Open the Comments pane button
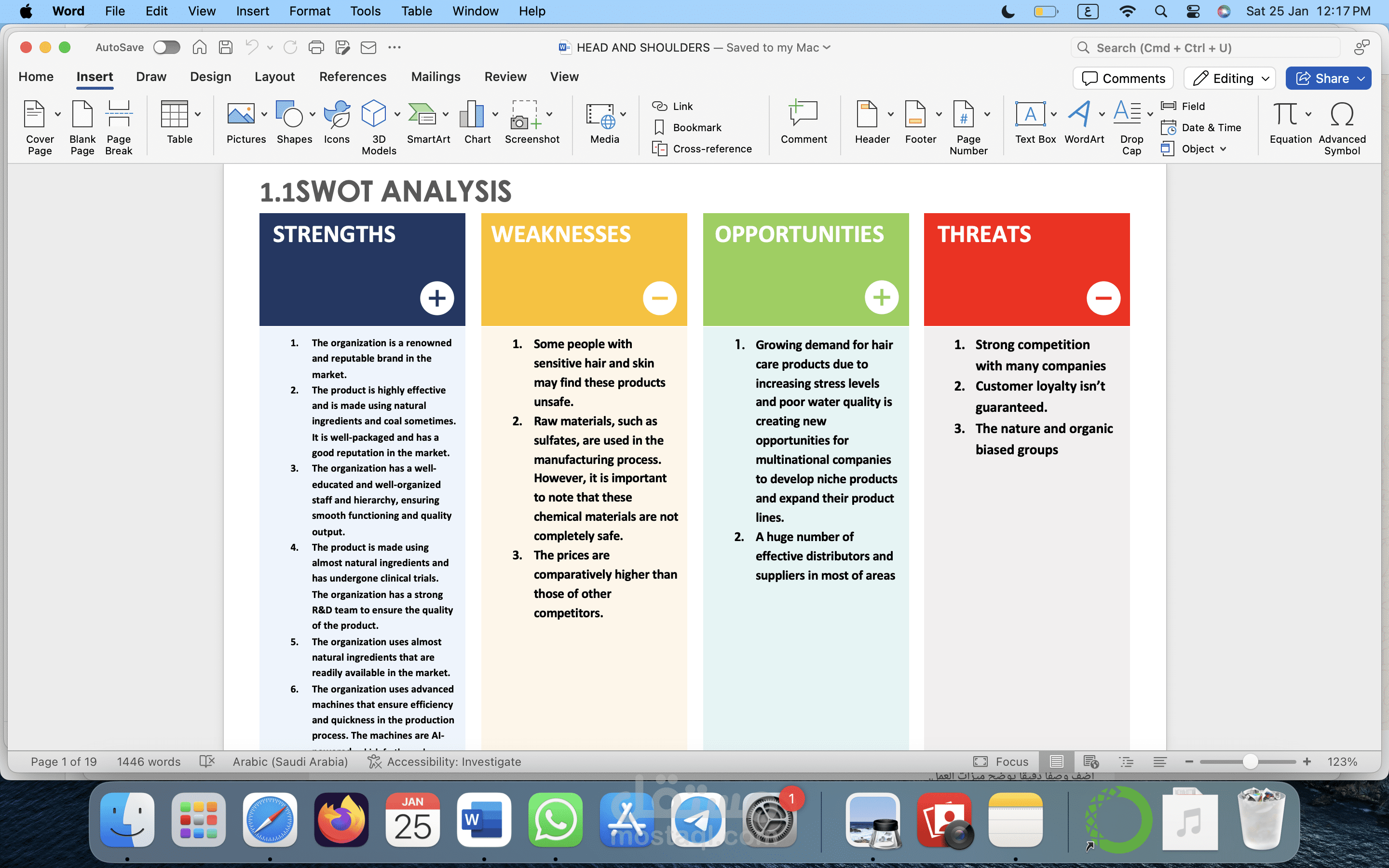 coord(1123,78)
